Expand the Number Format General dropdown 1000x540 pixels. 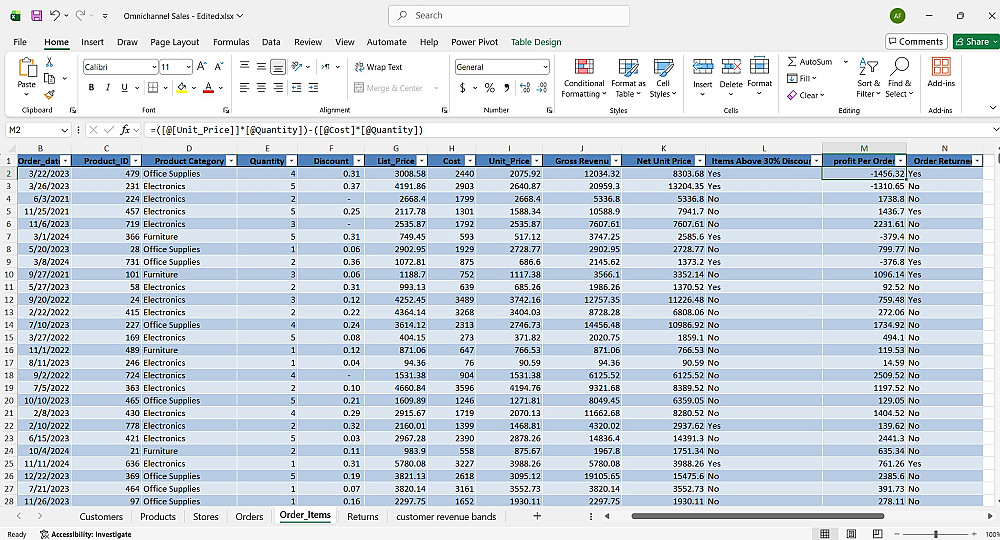click(544, 67)
